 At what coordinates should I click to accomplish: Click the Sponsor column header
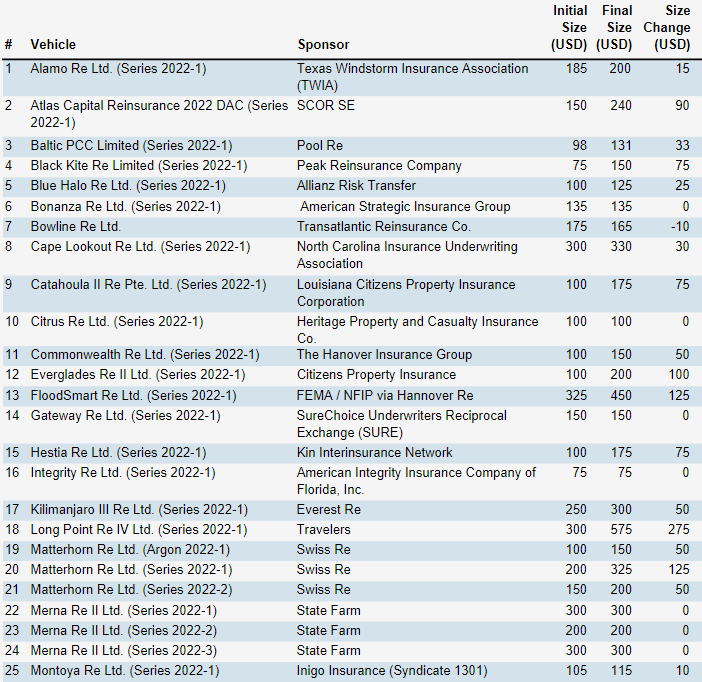(x=323, y=44)
